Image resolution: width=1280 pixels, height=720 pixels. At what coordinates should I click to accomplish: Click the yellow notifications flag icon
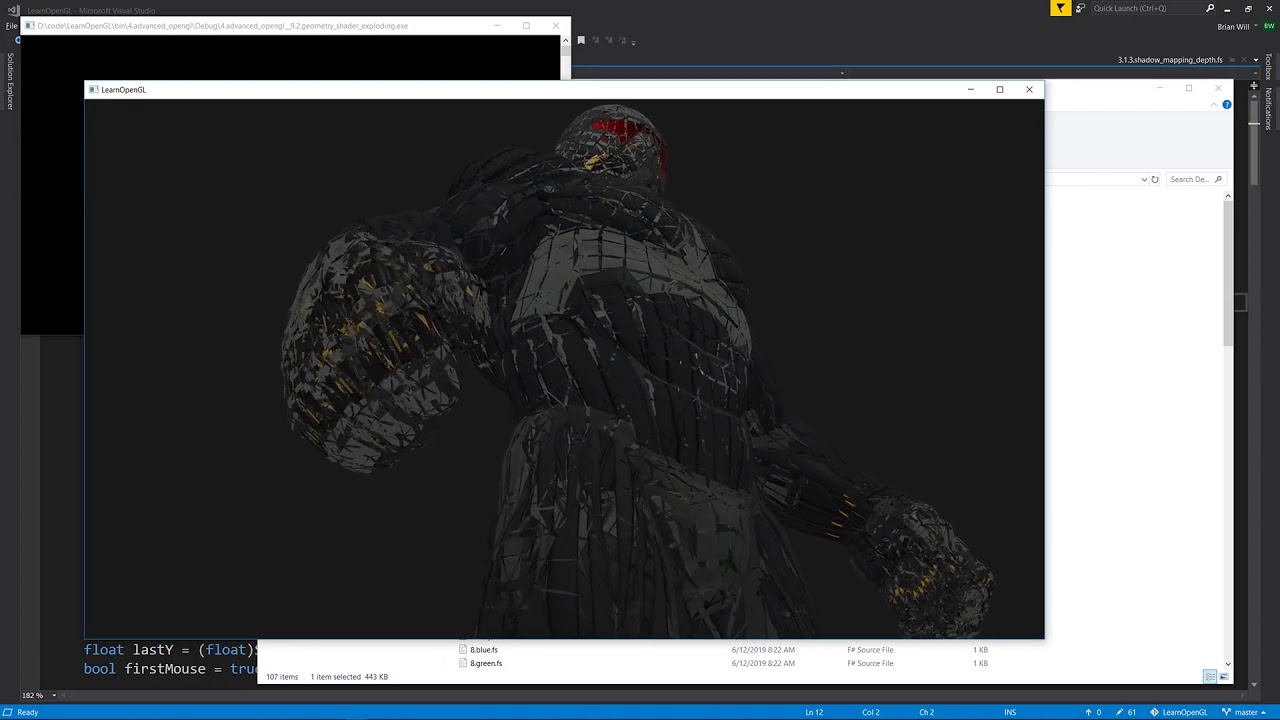pyautogui.click(x=1061, y=8)
